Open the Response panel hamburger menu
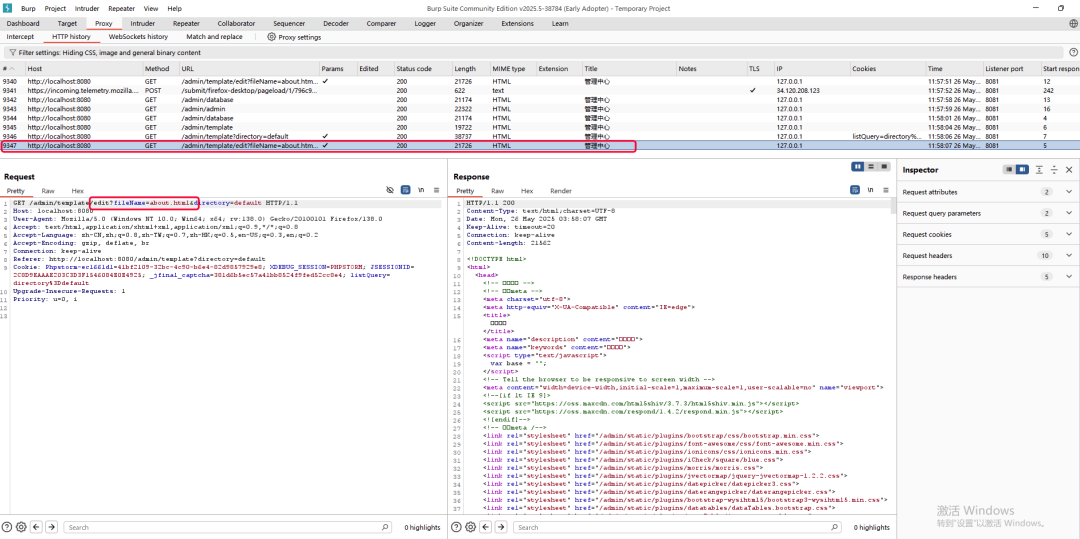Viewport: 1080px width, 539px height. click(x=885, y=190)
